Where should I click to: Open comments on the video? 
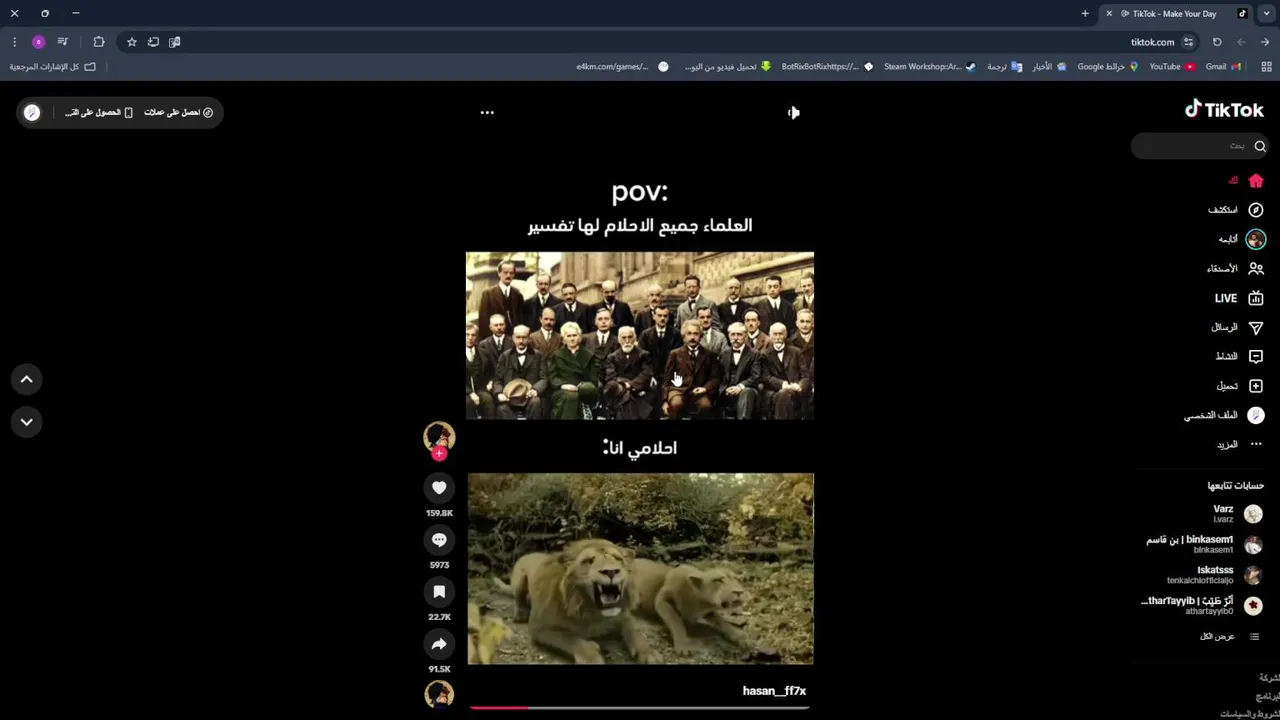[x=439, y=539]
